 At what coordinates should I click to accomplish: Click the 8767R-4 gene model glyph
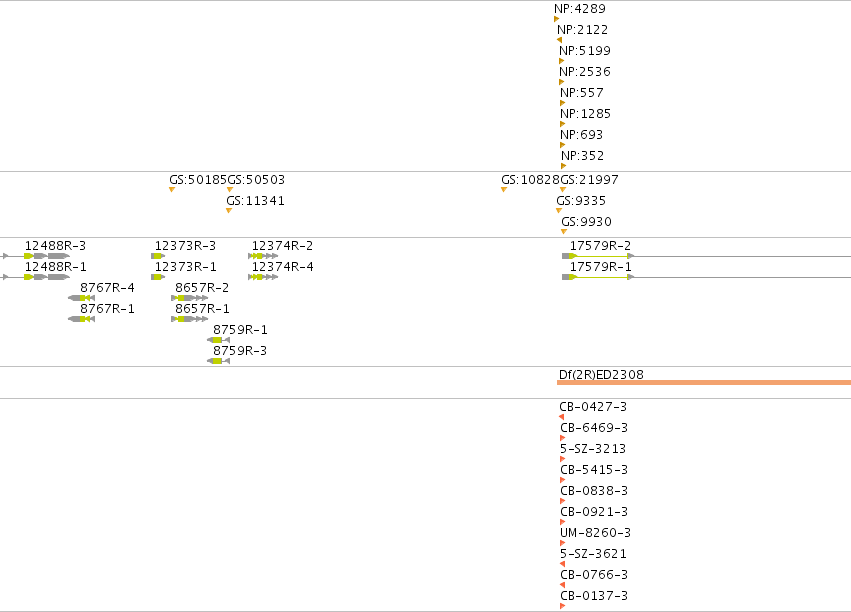(x=81, y=298)
